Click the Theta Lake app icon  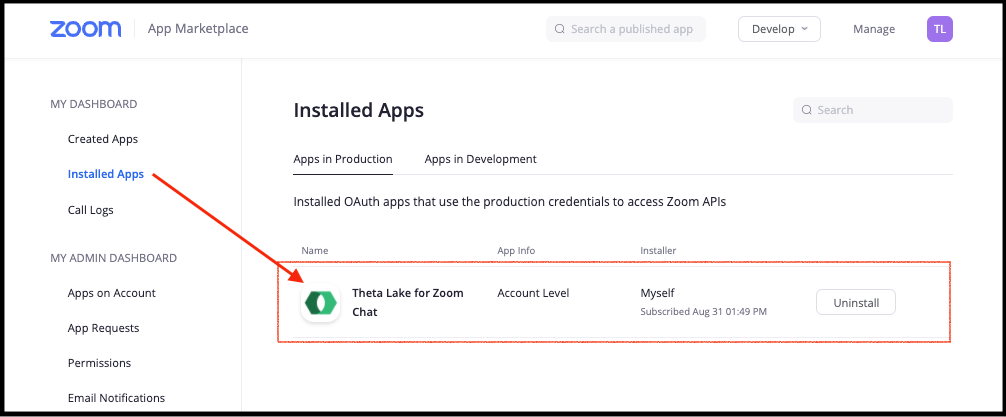320,303
